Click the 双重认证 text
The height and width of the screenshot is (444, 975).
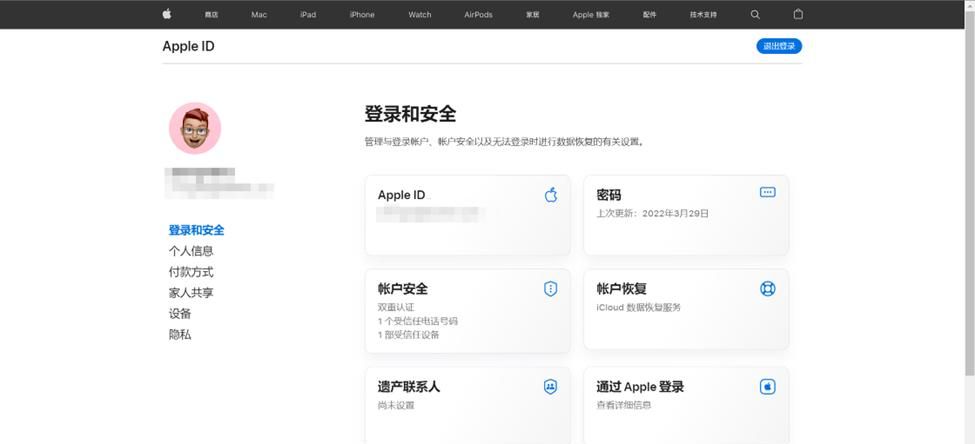(395, 307)
